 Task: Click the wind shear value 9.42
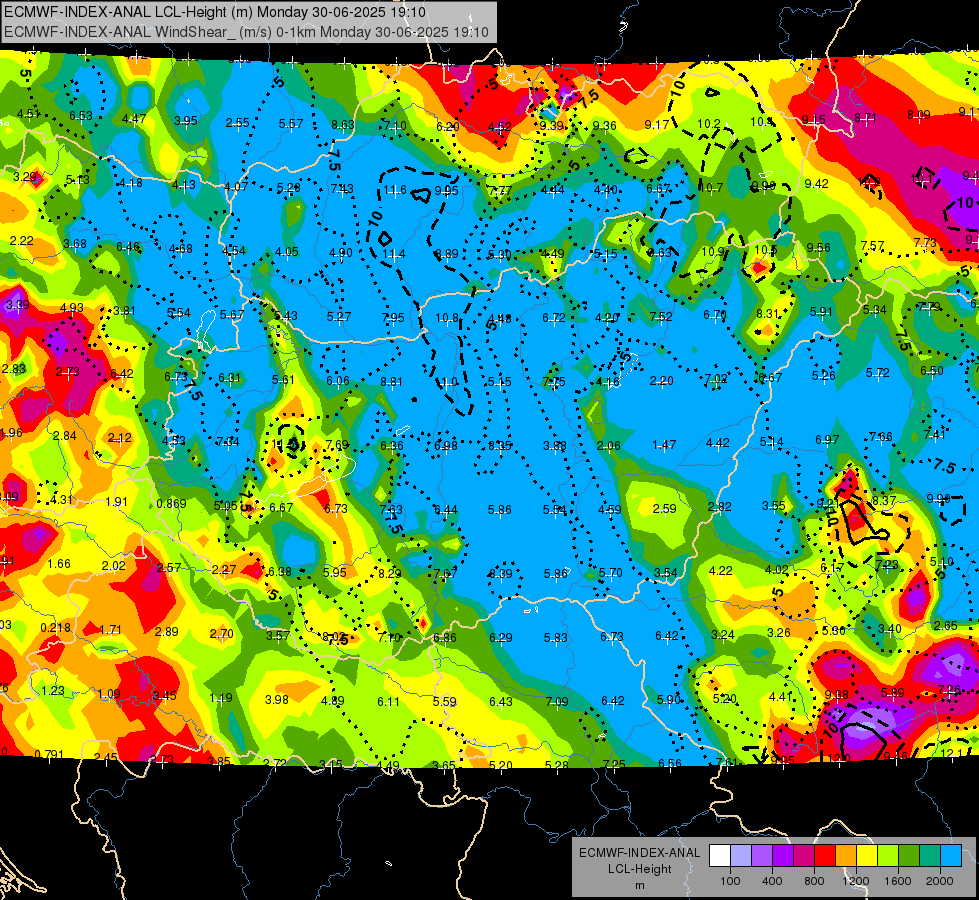click(x=817, y=184)
